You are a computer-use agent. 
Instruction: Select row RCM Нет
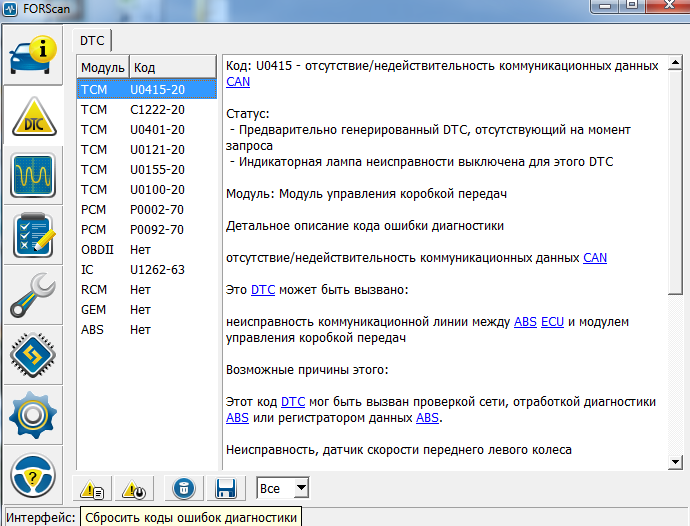(147, 290)
